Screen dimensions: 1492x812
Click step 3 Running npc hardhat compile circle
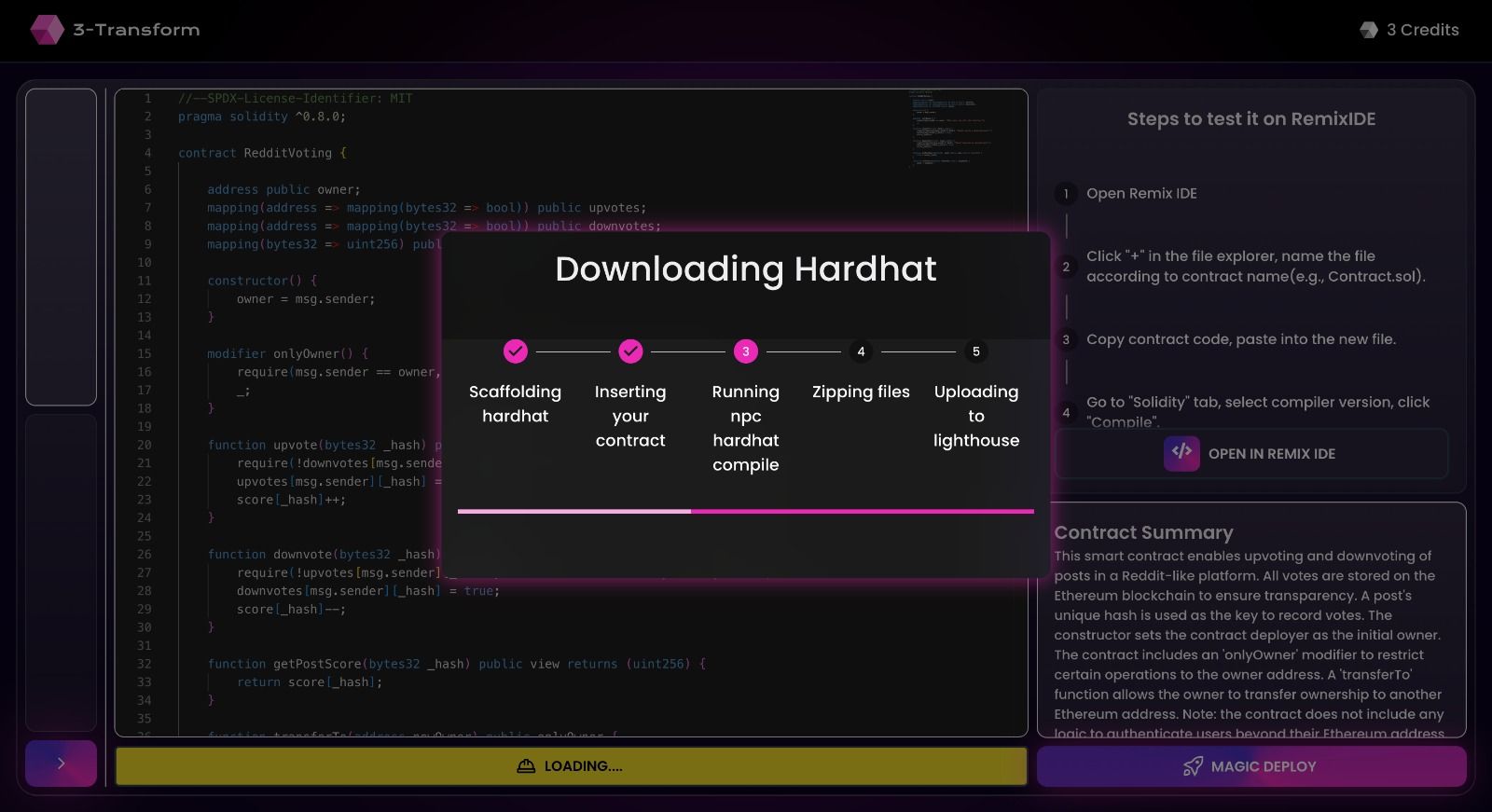point(746,351)
